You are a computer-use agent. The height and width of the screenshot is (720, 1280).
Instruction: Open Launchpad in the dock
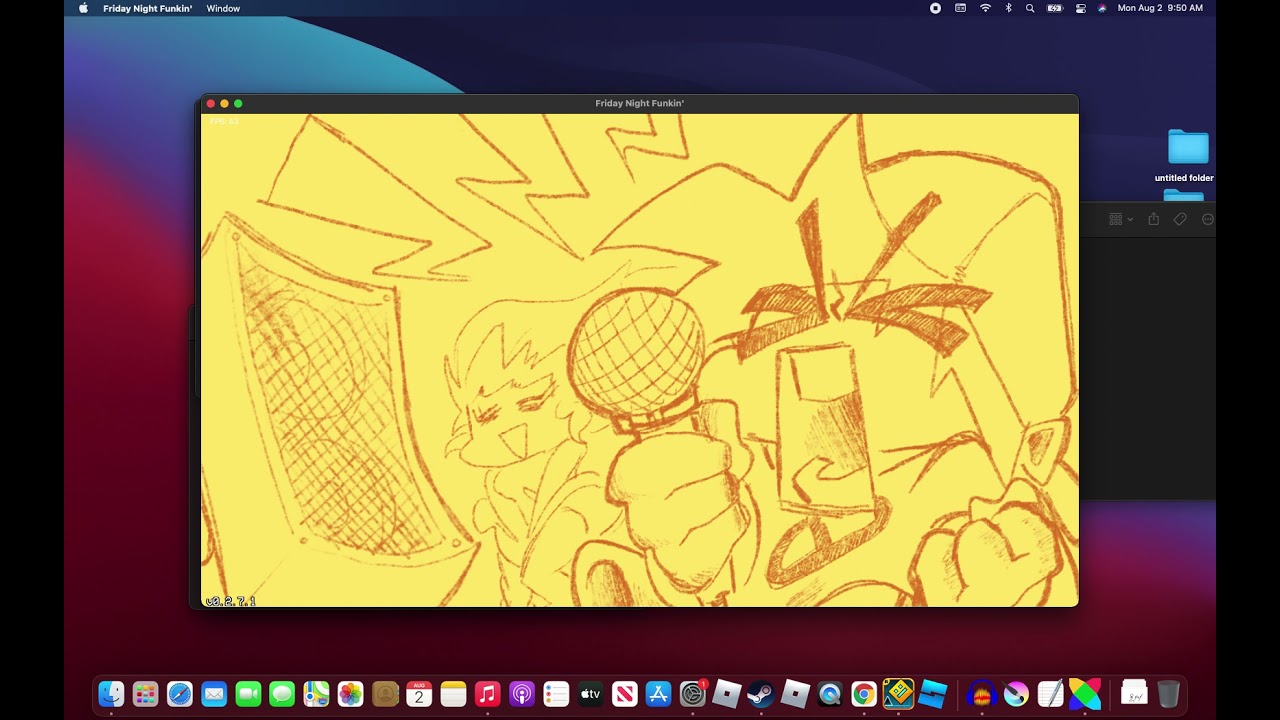(145, 693)
